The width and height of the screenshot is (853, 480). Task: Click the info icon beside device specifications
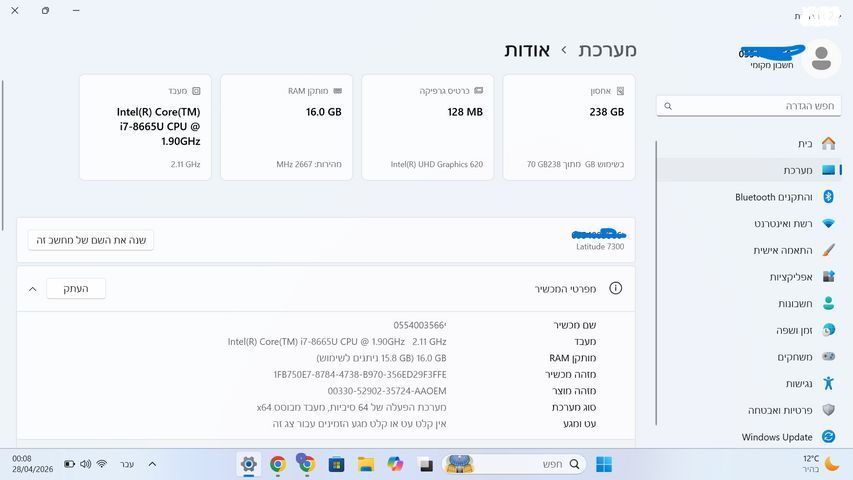[615, 288]
